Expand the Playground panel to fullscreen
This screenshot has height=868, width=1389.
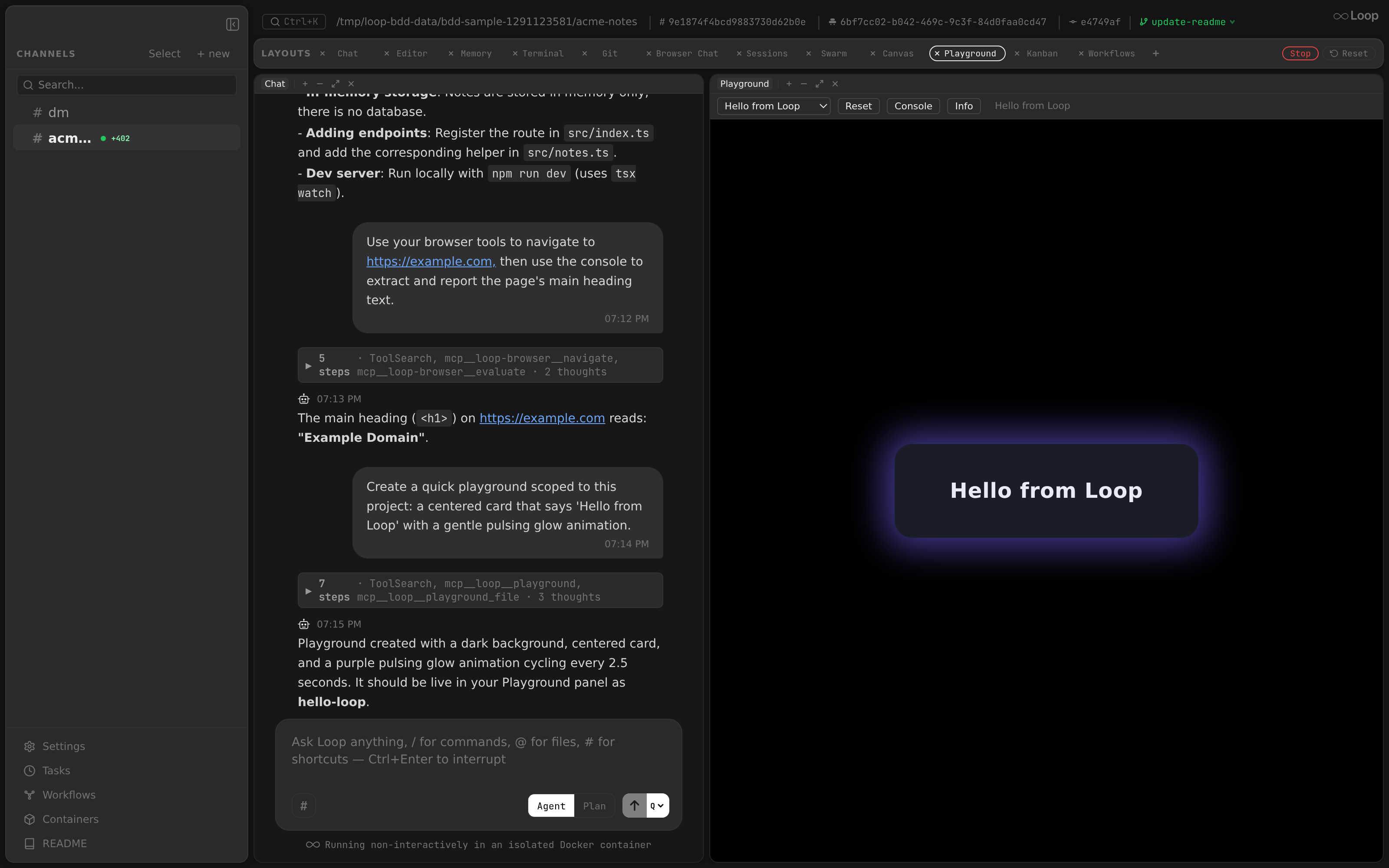pos(819,84)
